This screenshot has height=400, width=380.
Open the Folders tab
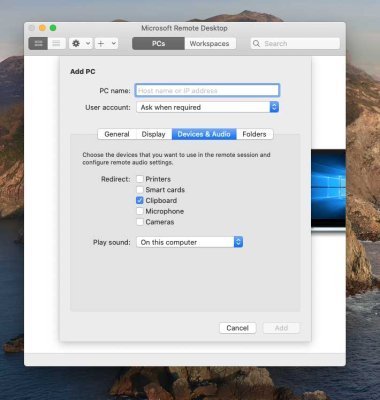point(254,134)
